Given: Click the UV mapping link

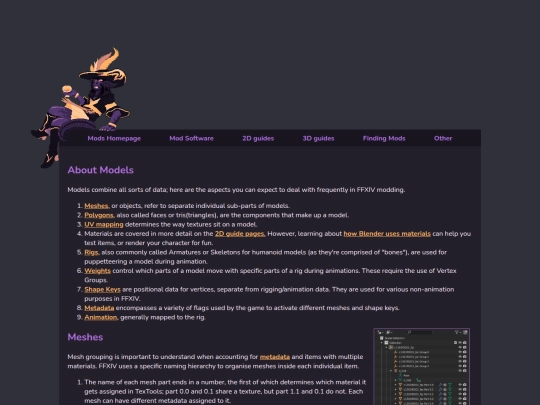Looking at the screenshot, I should coord(104,225).
